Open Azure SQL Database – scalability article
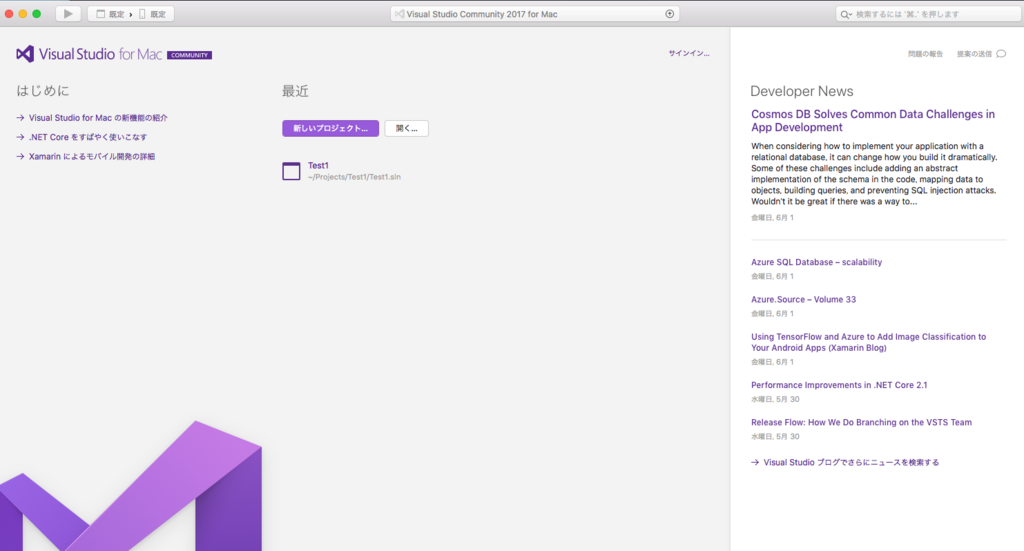This screenshot has height=551, width=1024. 816,262
